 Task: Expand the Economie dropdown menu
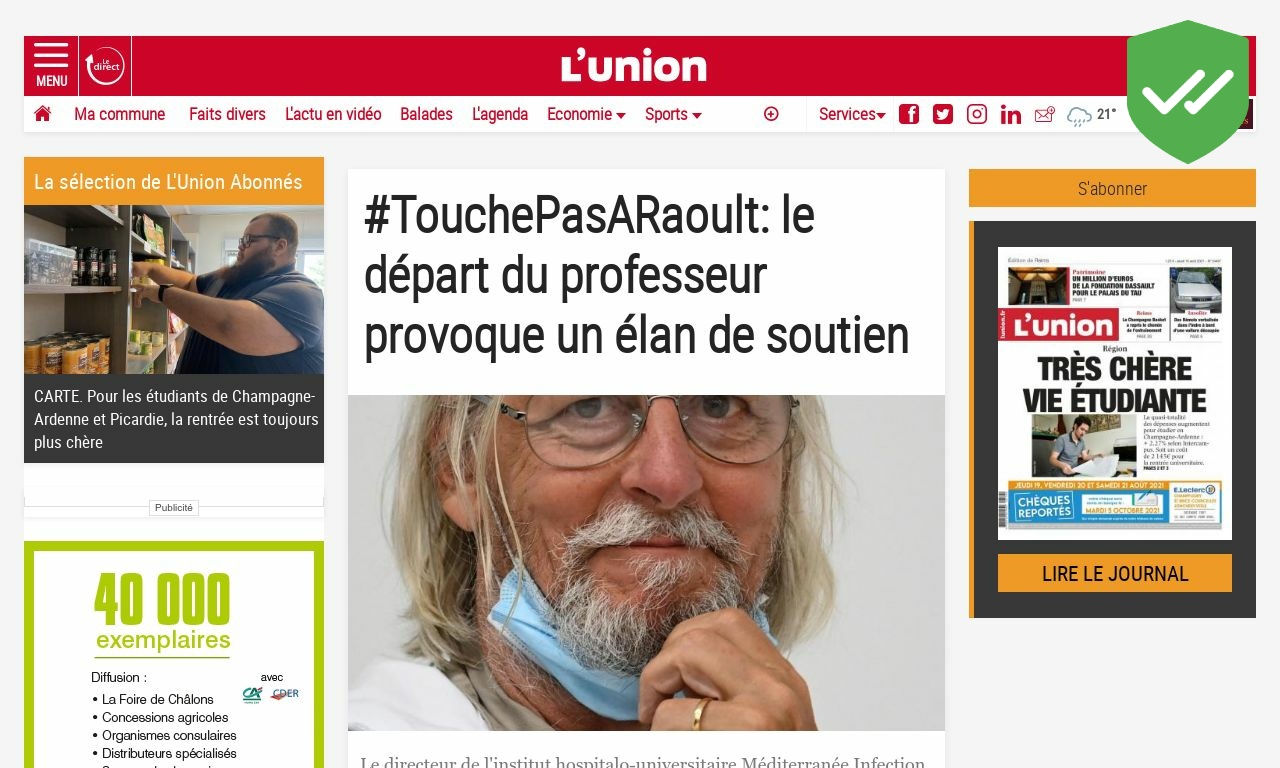[586, 114]
